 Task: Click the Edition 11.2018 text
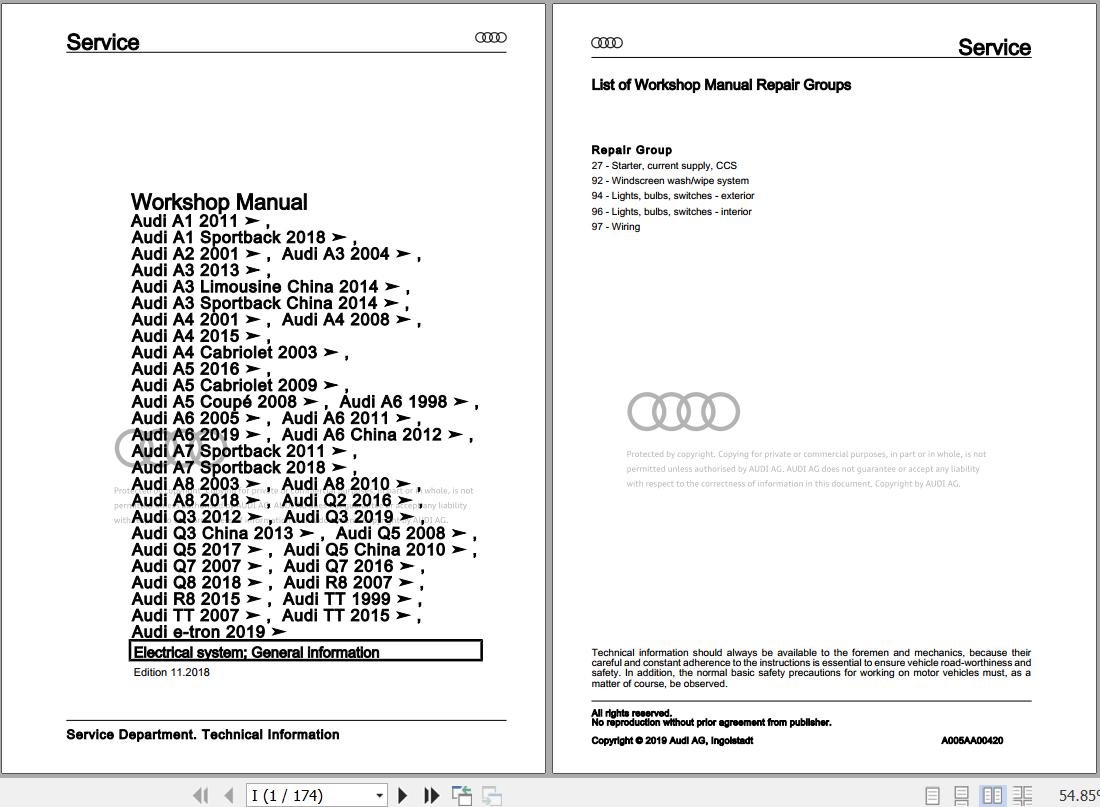click(x=172, y=672)
